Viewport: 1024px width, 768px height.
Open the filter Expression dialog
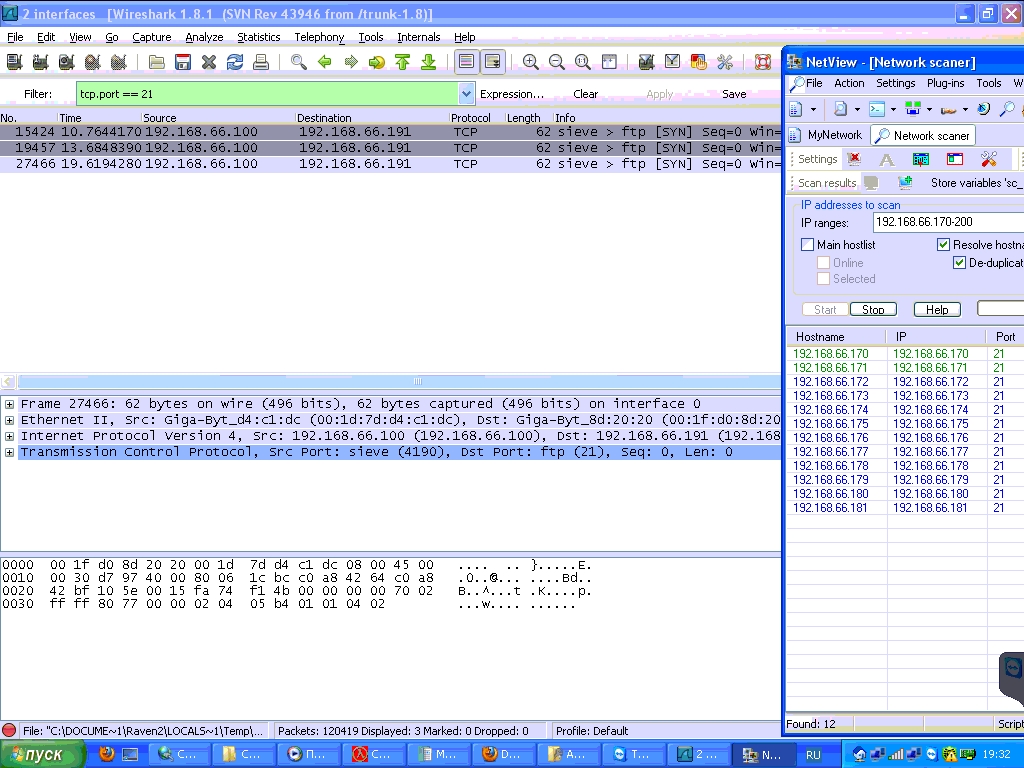[511, 94]
